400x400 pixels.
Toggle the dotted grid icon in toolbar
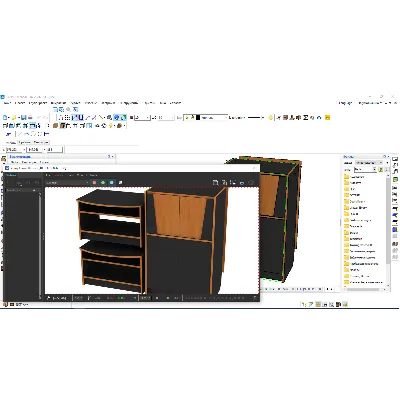(68, 117)
